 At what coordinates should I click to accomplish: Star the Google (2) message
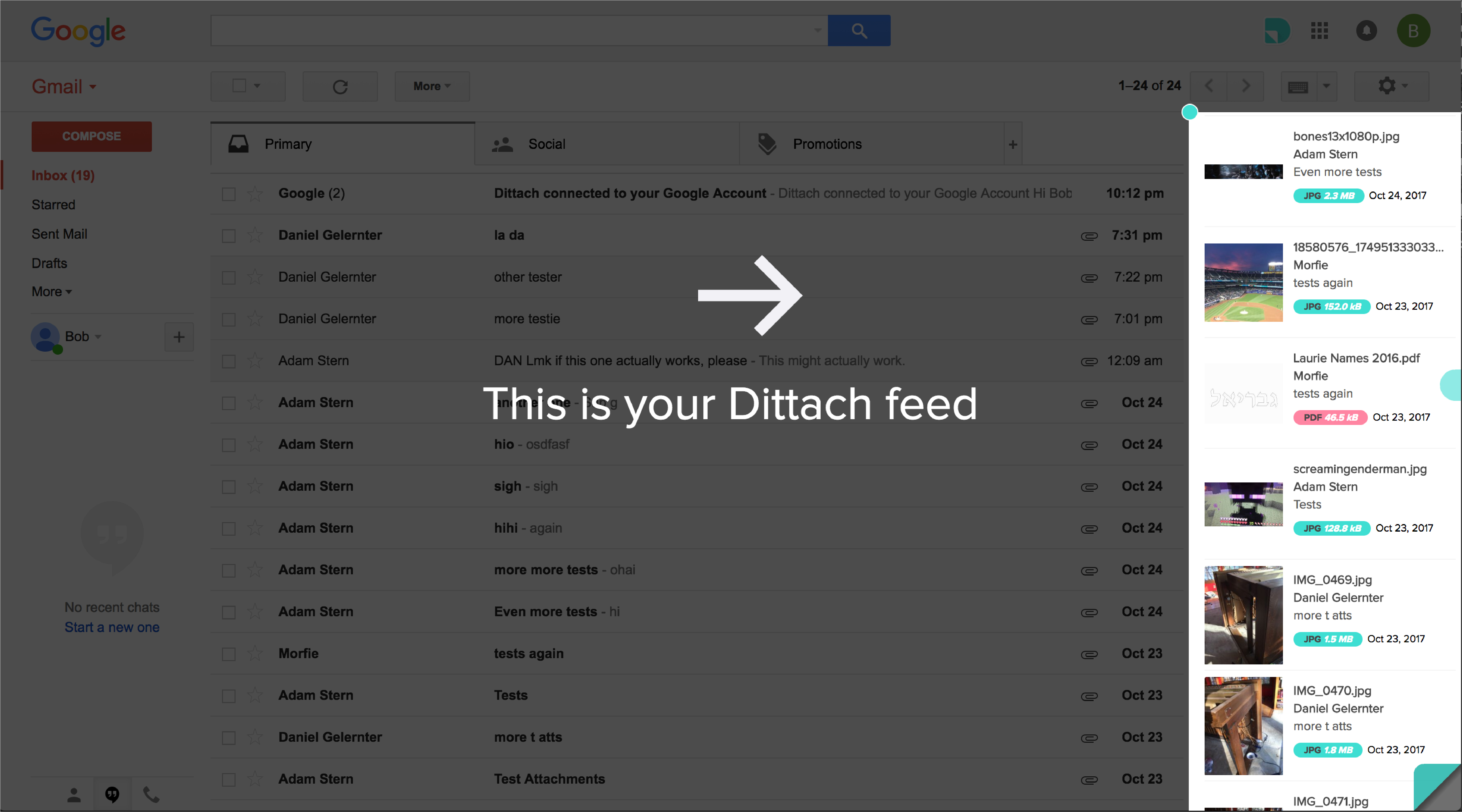[x=255, y=194]
